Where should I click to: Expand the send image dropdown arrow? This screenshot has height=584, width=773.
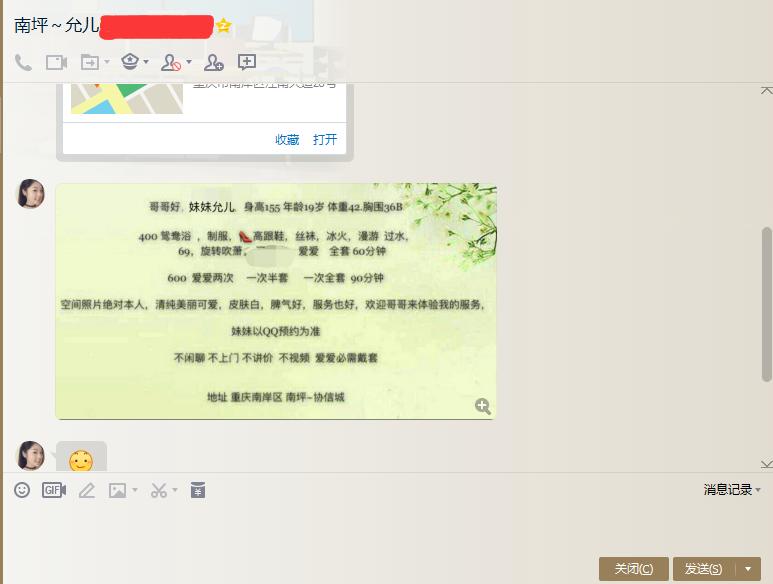135,490
